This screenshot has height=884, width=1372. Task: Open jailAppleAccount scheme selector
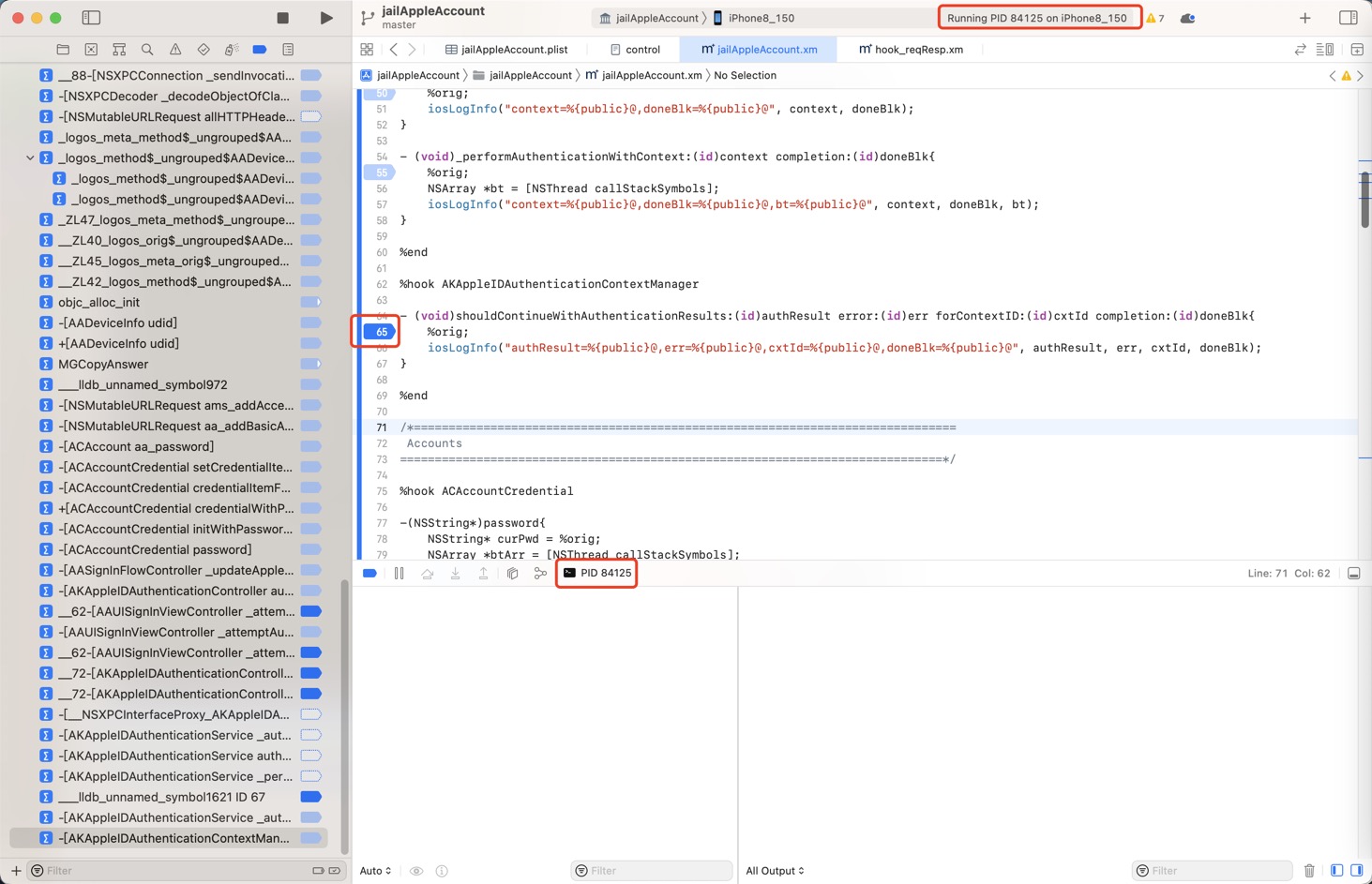pyautogui.click(x=649, y=18)
